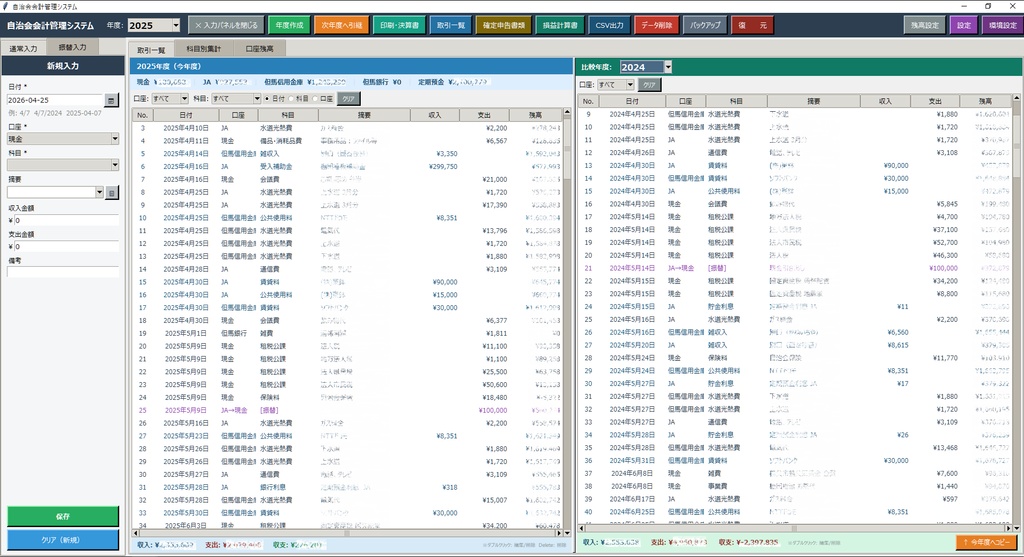This screenshot has height=557, width=1024.
Task: Select 2025 row No. 4 備品・消耗品費
Action: (347, 141)
